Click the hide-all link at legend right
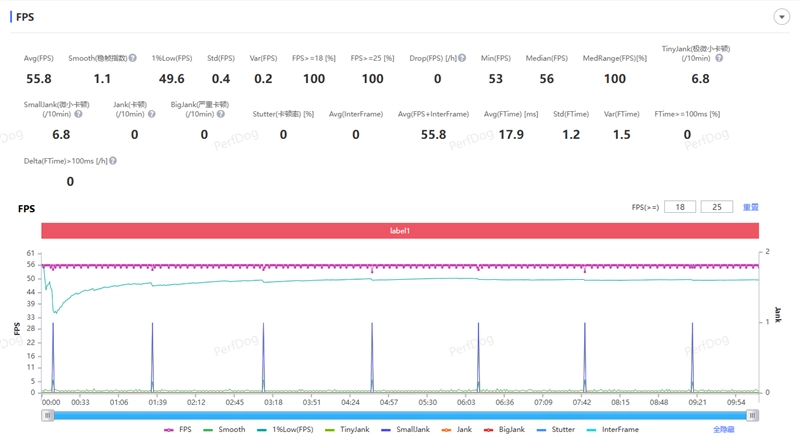This screenshot has width=800, height=437. pos(723,429)
